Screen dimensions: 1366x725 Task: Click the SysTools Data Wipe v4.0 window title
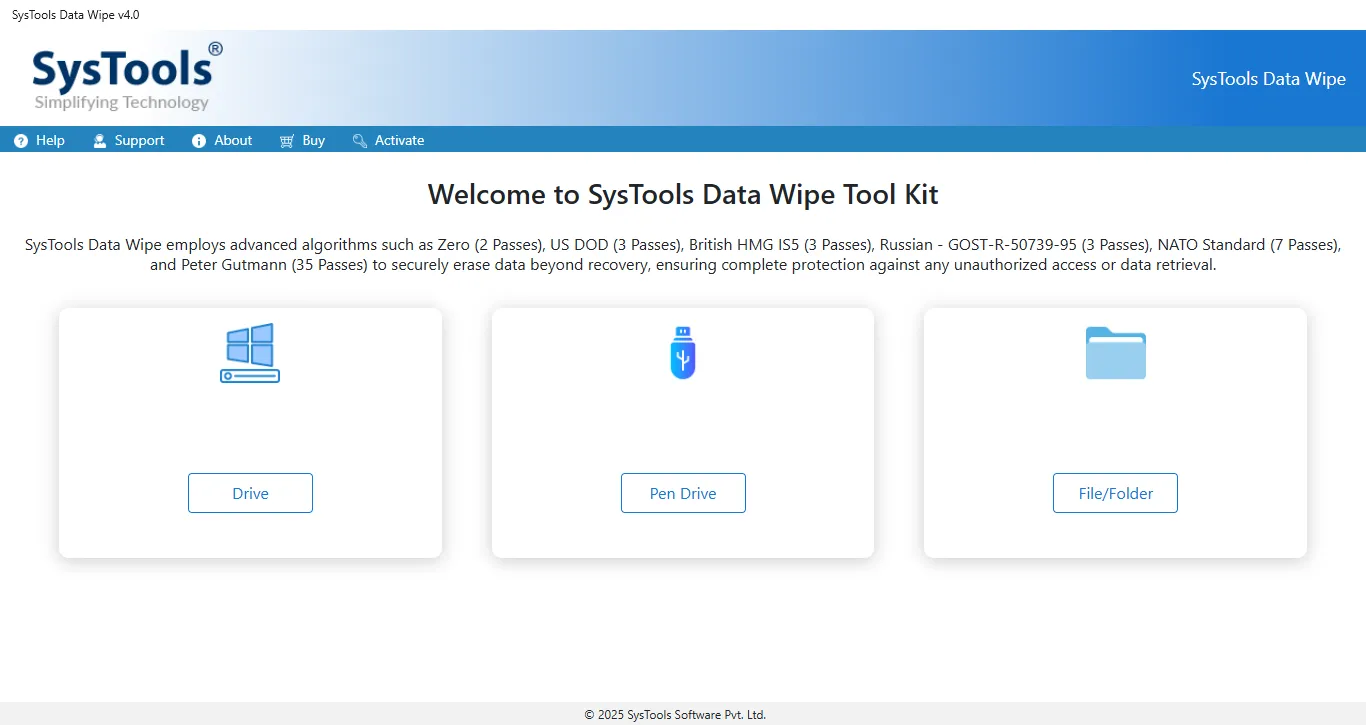pyautogui.click(x=76, y=15)
